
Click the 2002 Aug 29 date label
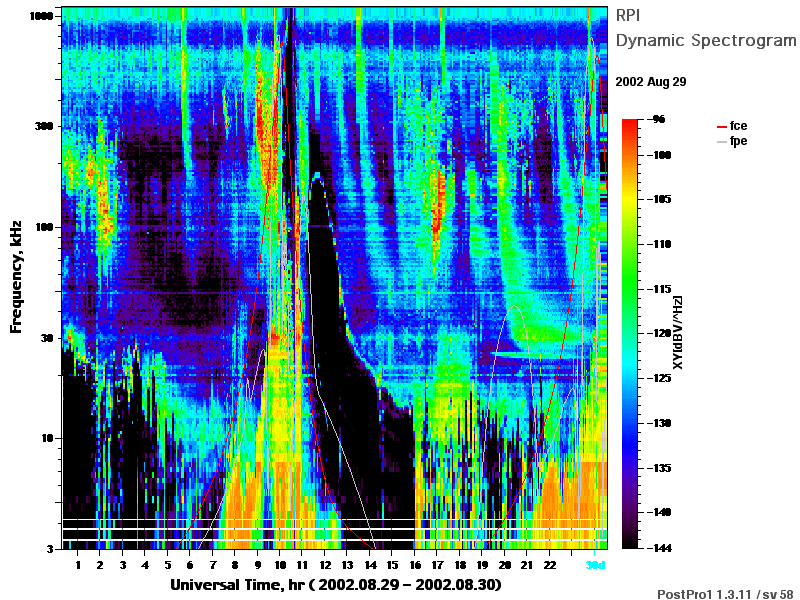[x=651, y=82]
